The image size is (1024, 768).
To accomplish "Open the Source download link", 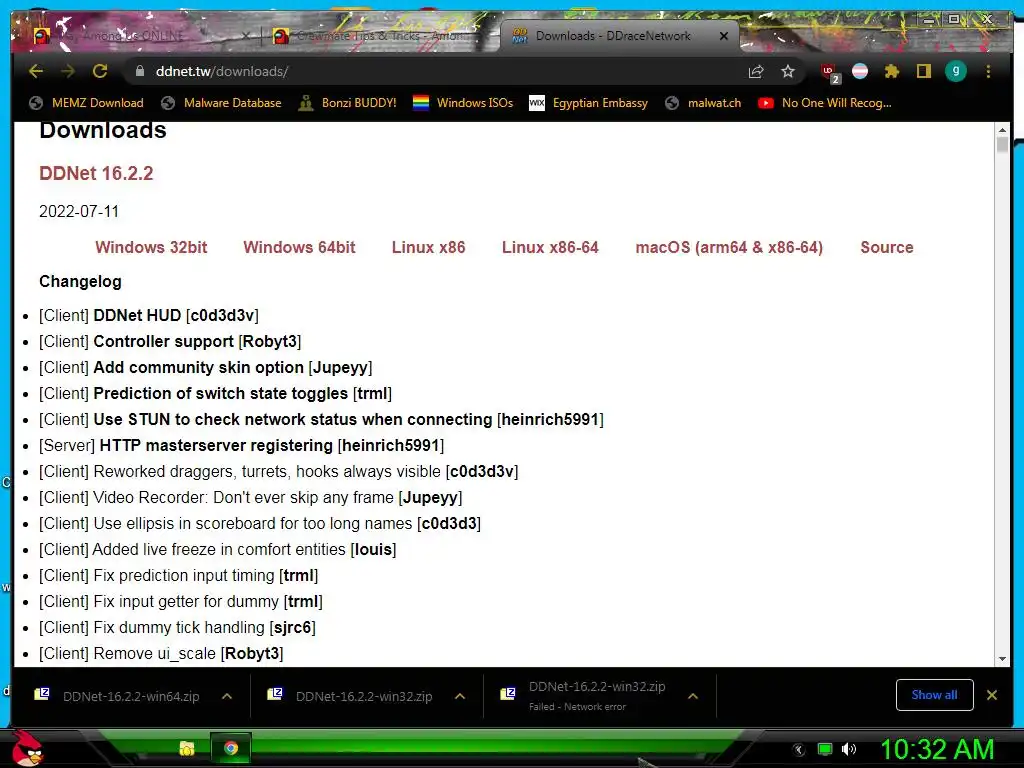I will coord(886,248).
